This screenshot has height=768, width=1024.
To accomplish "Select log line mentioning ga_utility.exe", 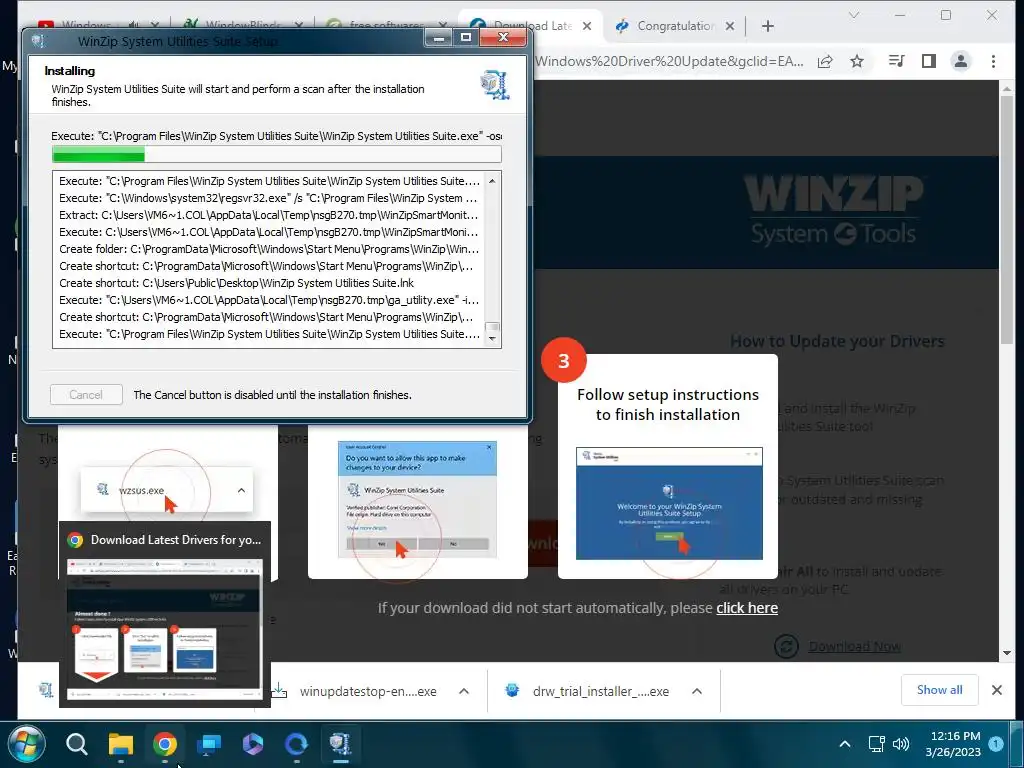I will click(x=268, y=300).
